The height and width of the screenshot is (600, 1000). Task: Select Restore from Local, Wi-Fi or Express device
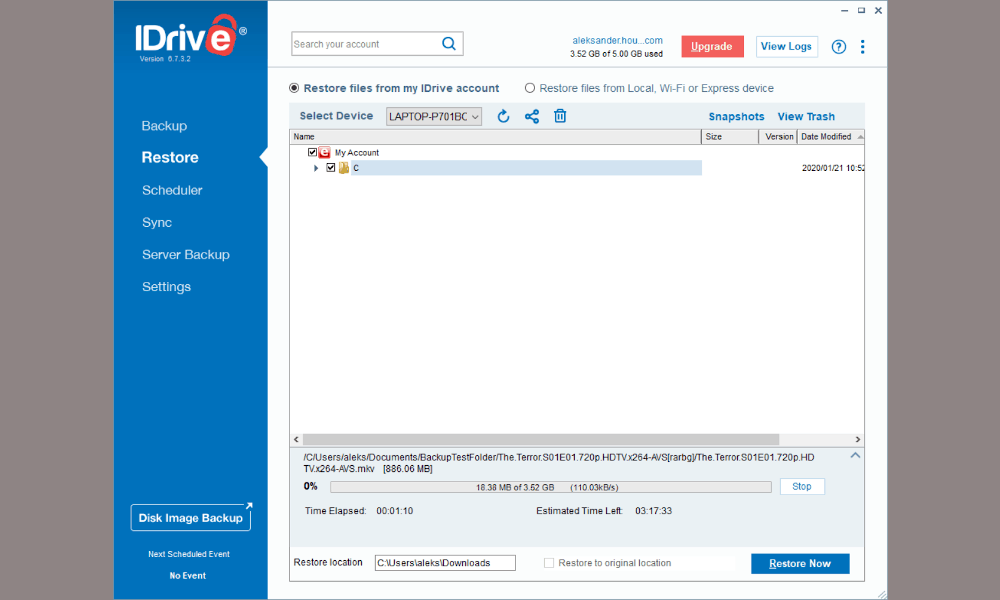pos(530,88)
